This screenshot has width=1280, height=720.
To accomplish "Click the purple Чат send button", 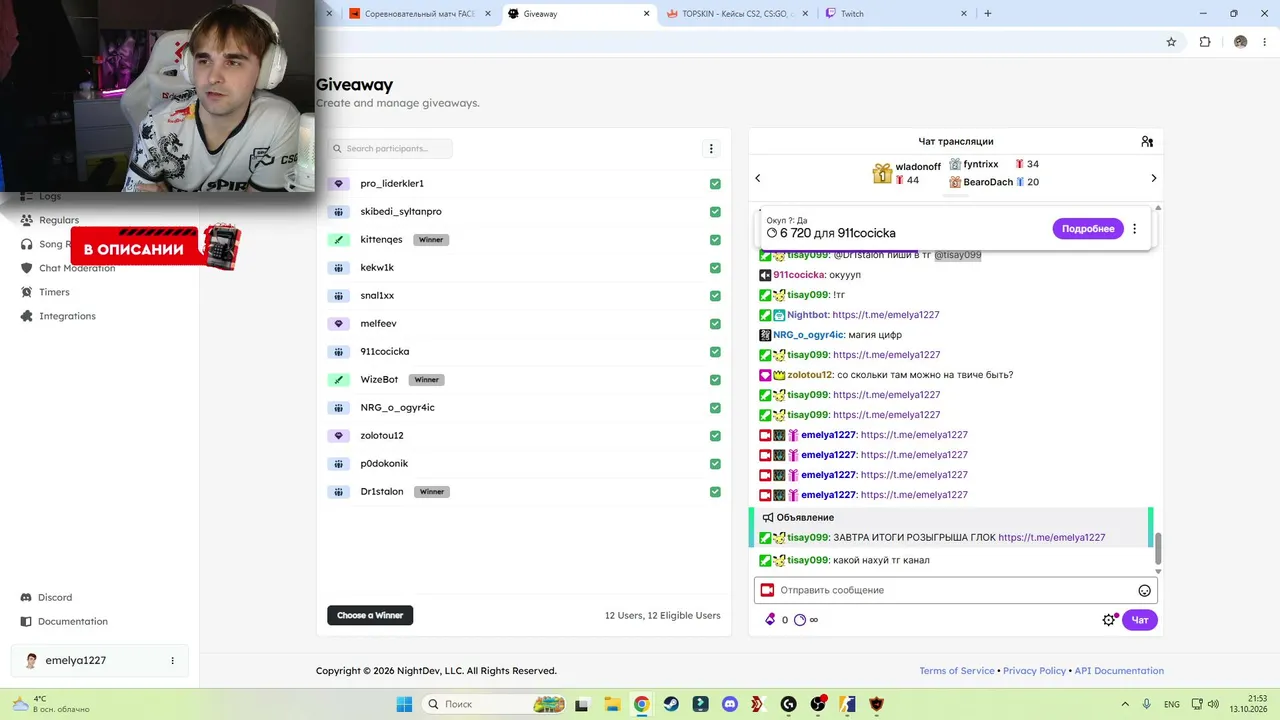I will (1140, 620).
